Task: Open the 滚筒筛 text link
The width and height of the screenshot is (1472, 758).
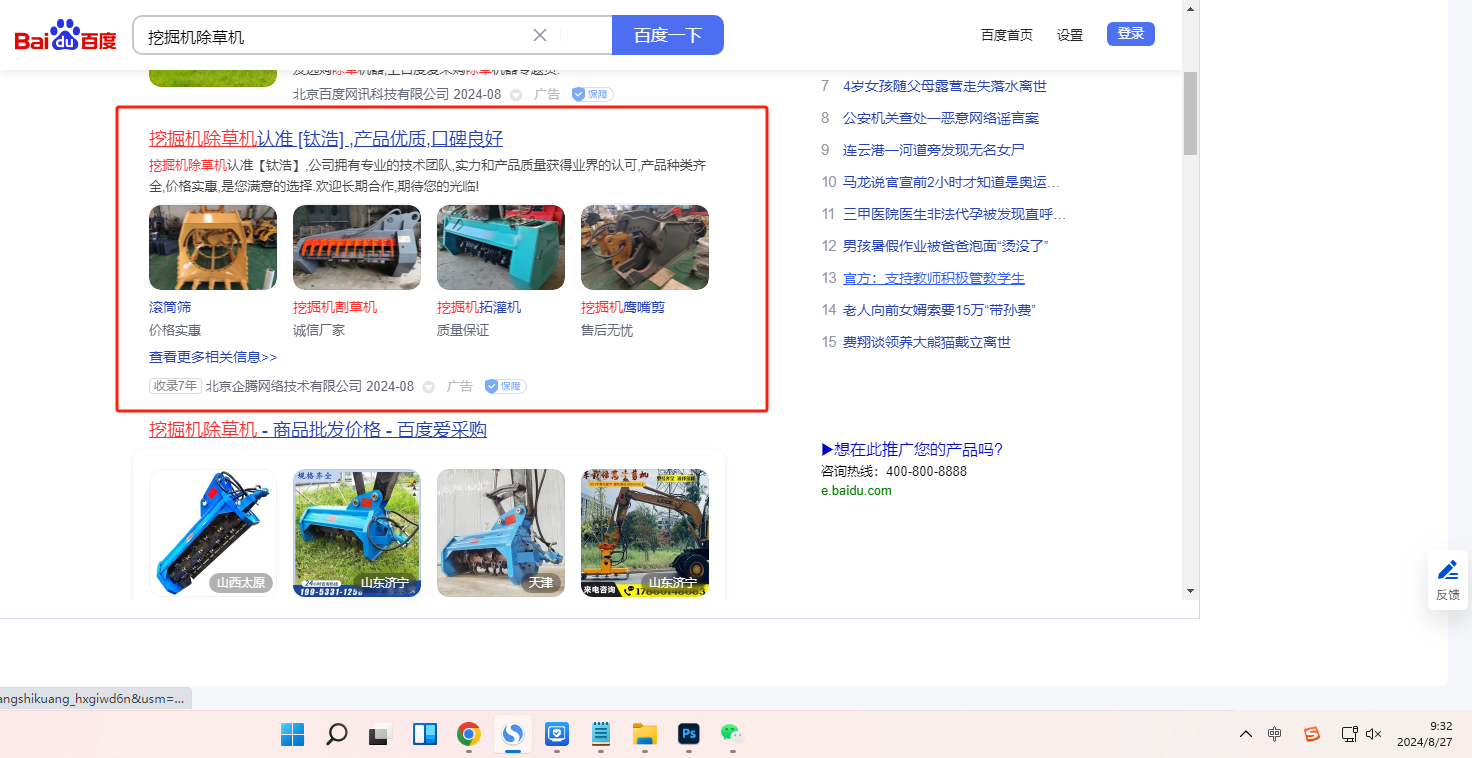Action: click(x=170, y=307)
